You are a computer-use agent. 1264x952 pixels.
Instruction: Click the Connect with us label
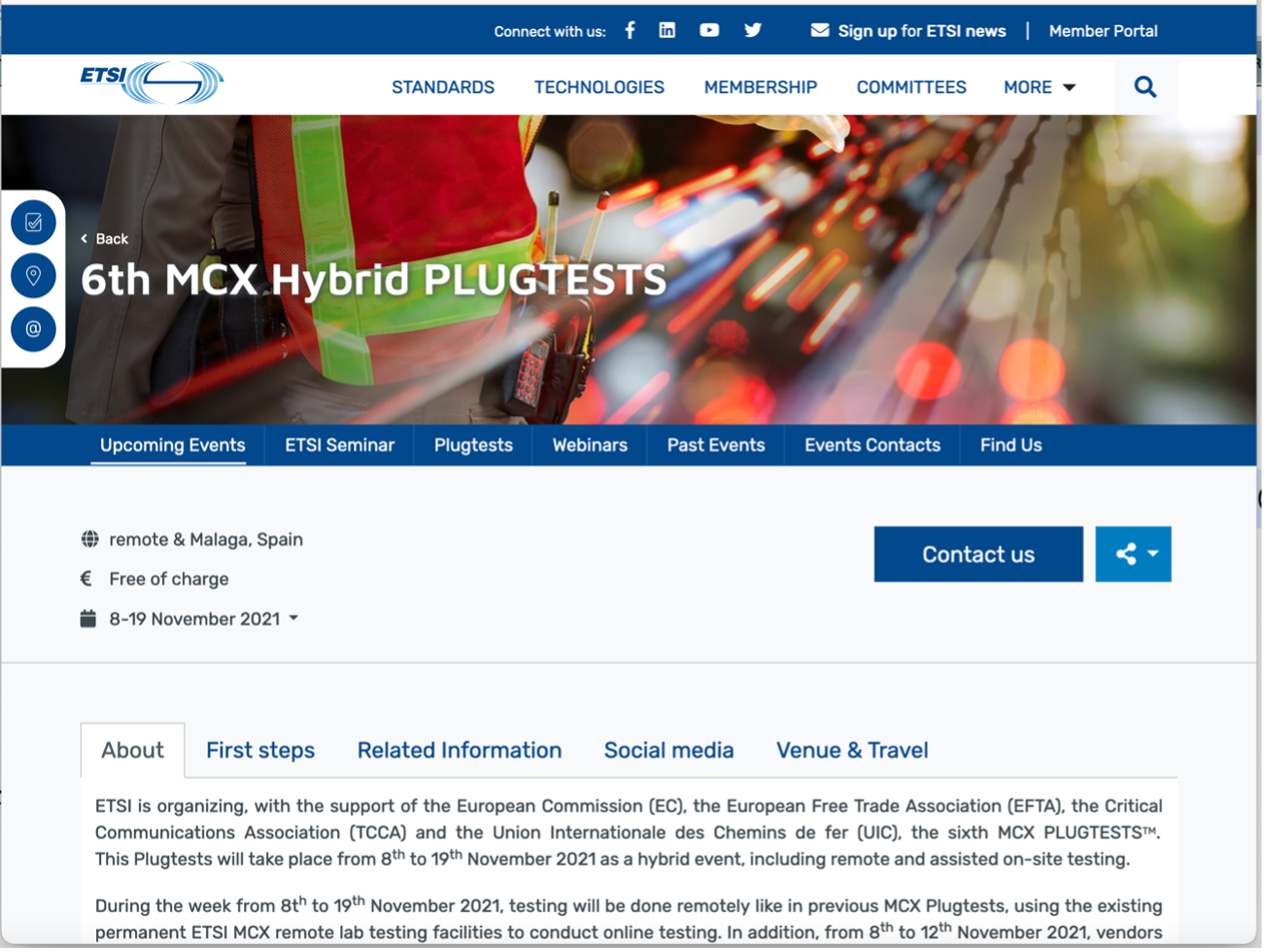point(550,31)
